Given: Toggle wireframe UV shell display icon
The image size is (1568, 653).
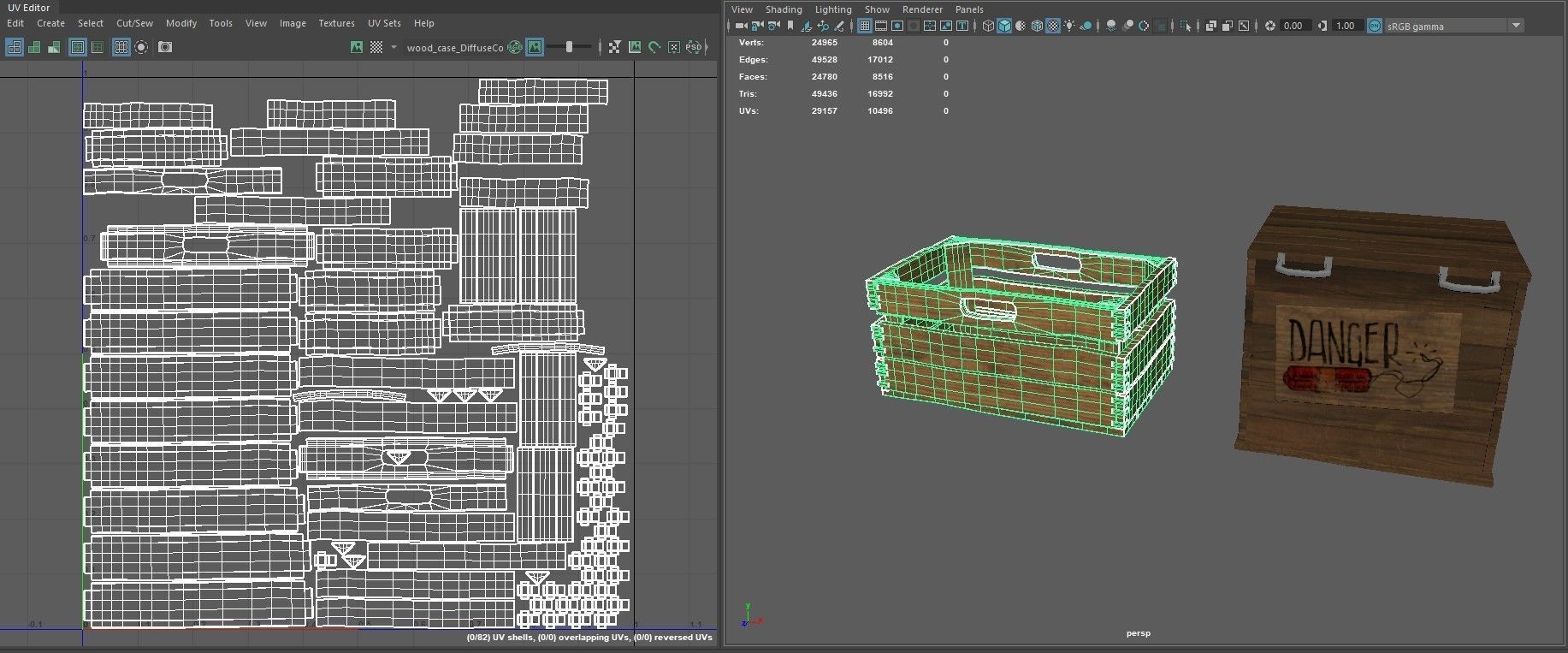Looking at the screenshot, I should pyautogui.click(x=15, y=47).
